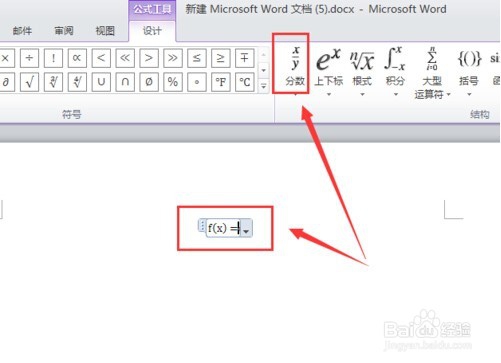Screen dimensions: 501x363
Task: Insert the greater-than symbol
Action: [149, 58]
